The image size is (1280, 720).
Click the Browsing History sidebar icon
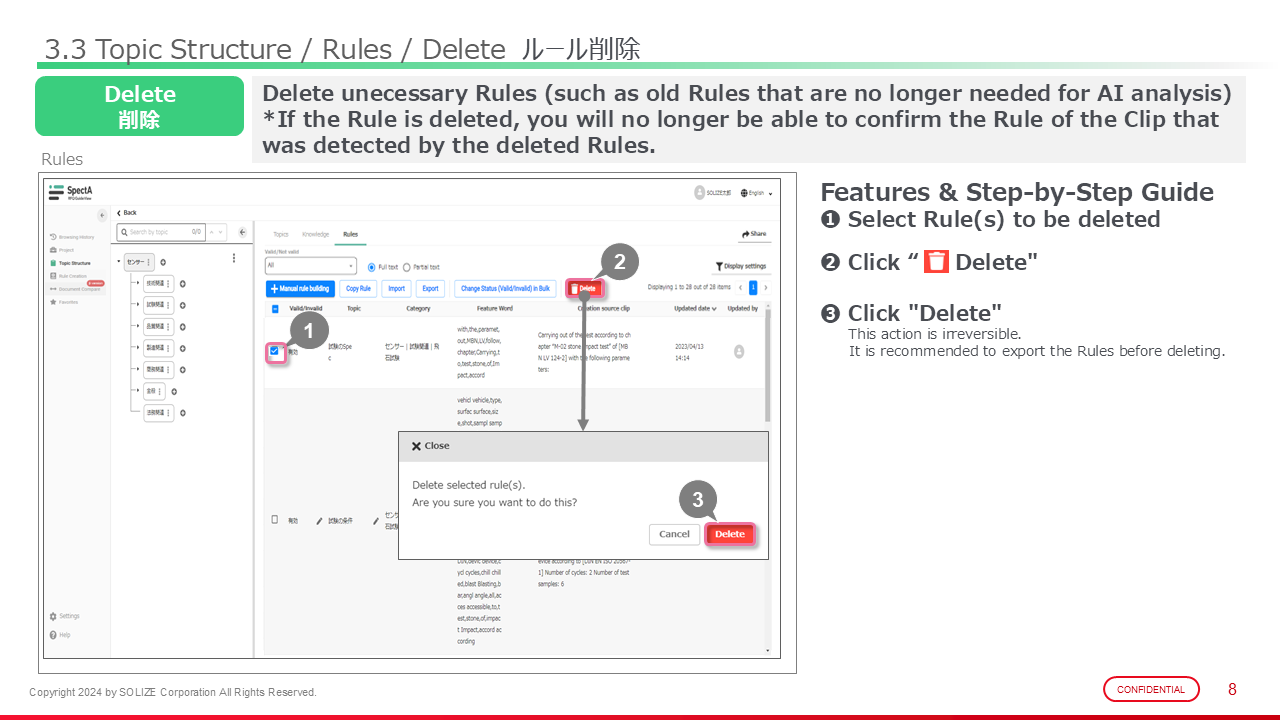(x=52, y=237)
